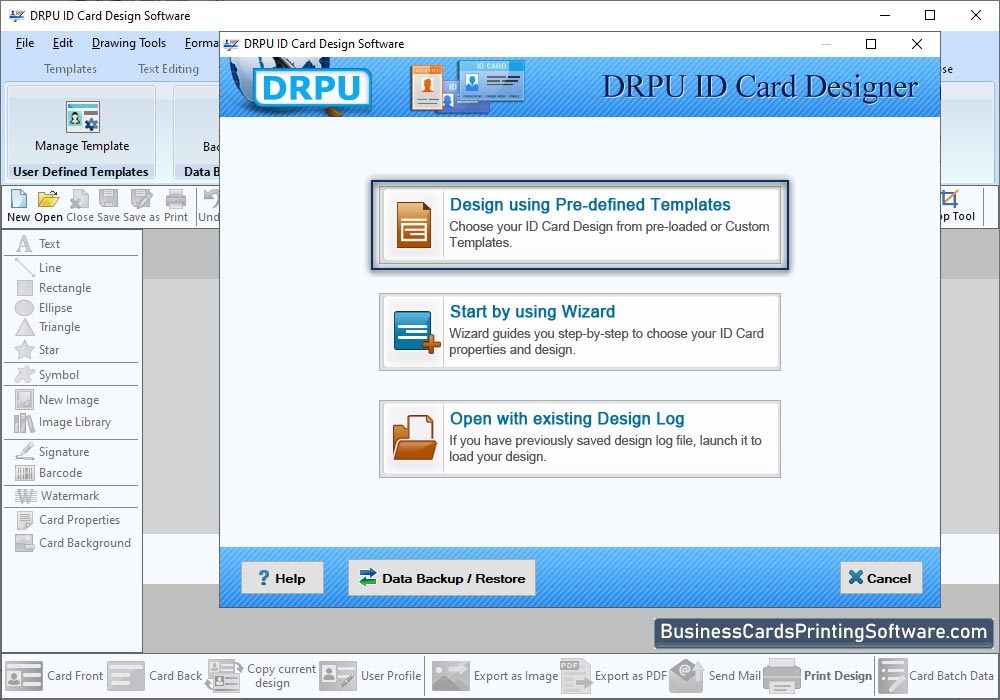Open Card Batch Data

tap(936, 676)
